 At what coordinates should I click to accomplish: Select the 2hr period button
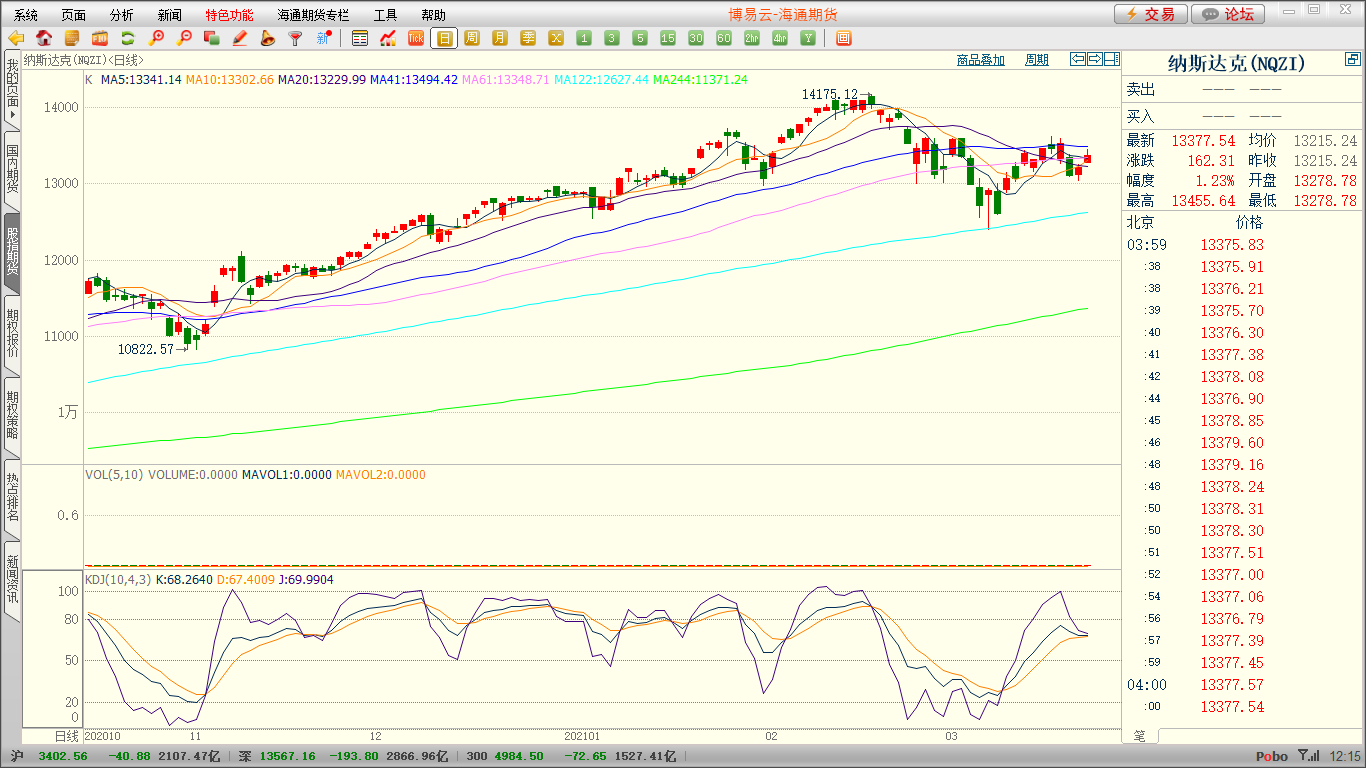[x=752, y=38]
